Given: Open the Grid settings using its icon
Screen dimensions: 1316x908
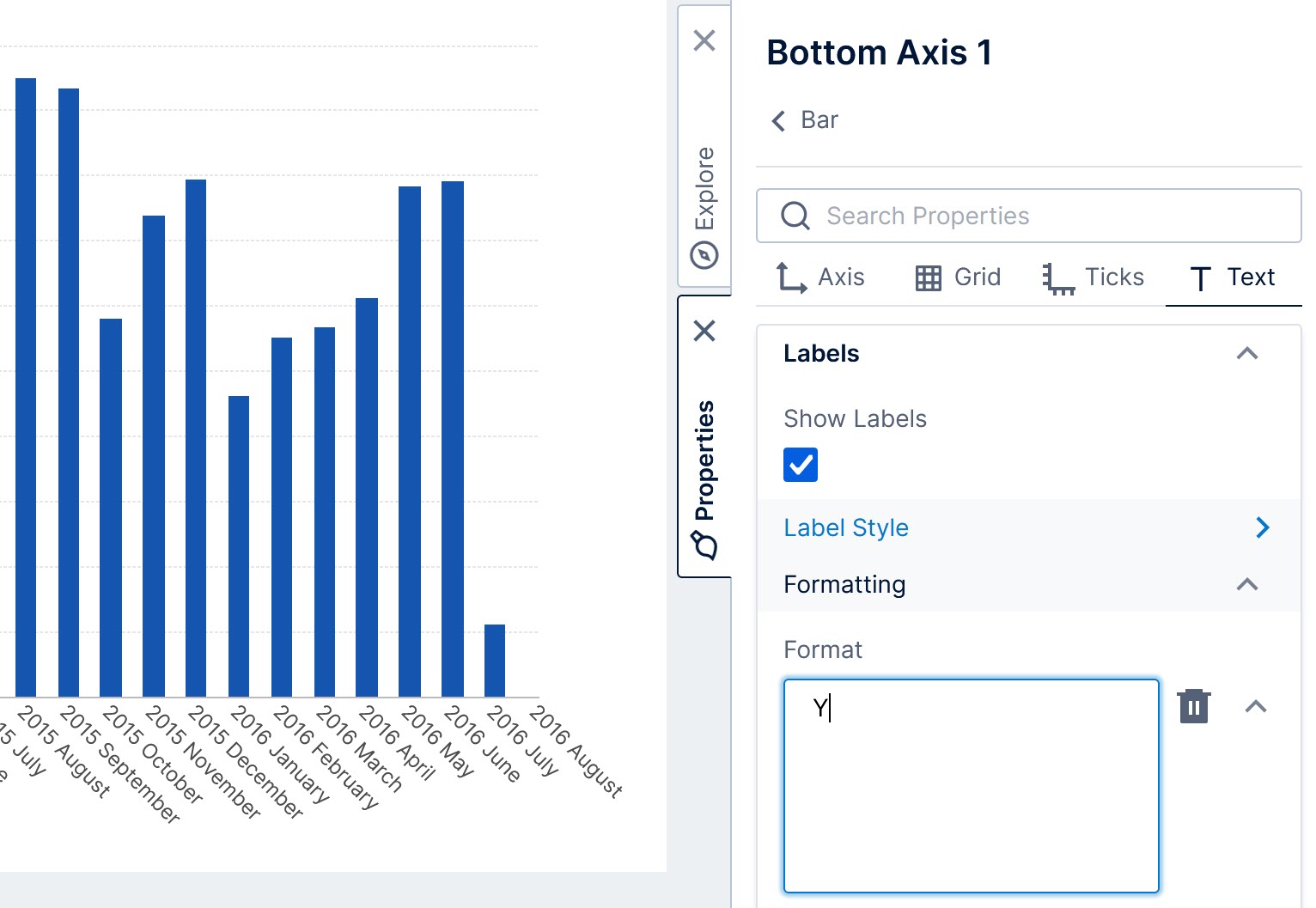Looking at the screenshot, I should [x=927, y=277].
